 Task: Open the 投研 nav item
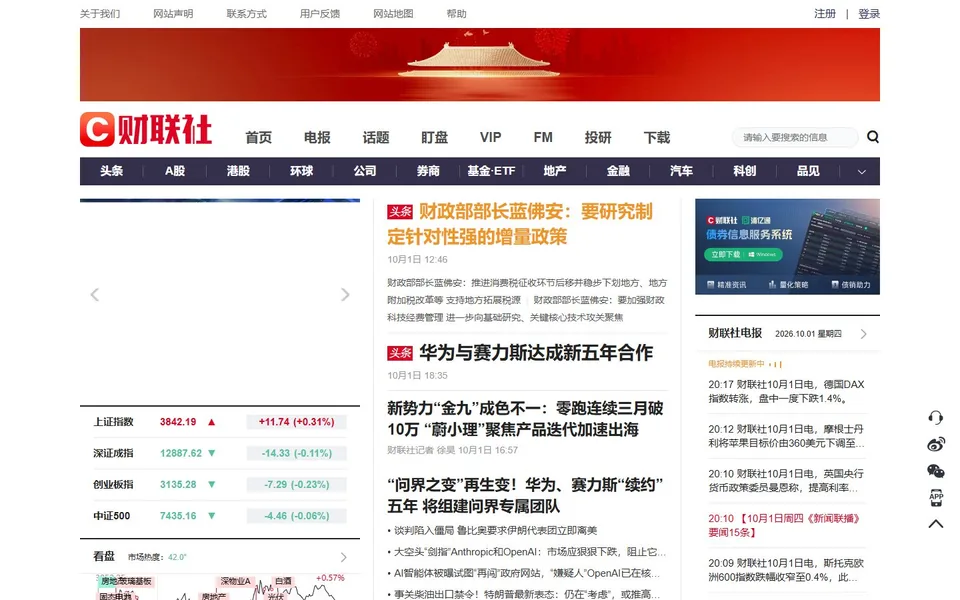point(598,138)
